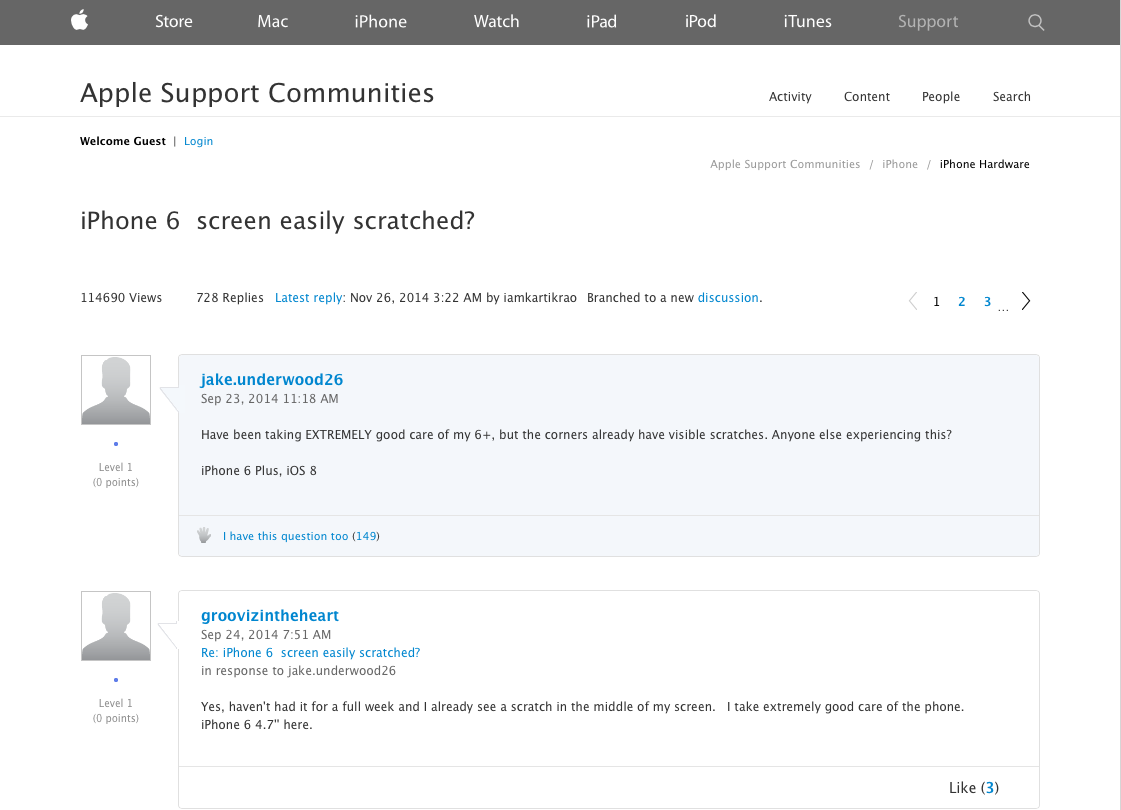The width and height of the screenshot is (1121, 810).
Task: Open the branched discussion link
Action: 728,297
